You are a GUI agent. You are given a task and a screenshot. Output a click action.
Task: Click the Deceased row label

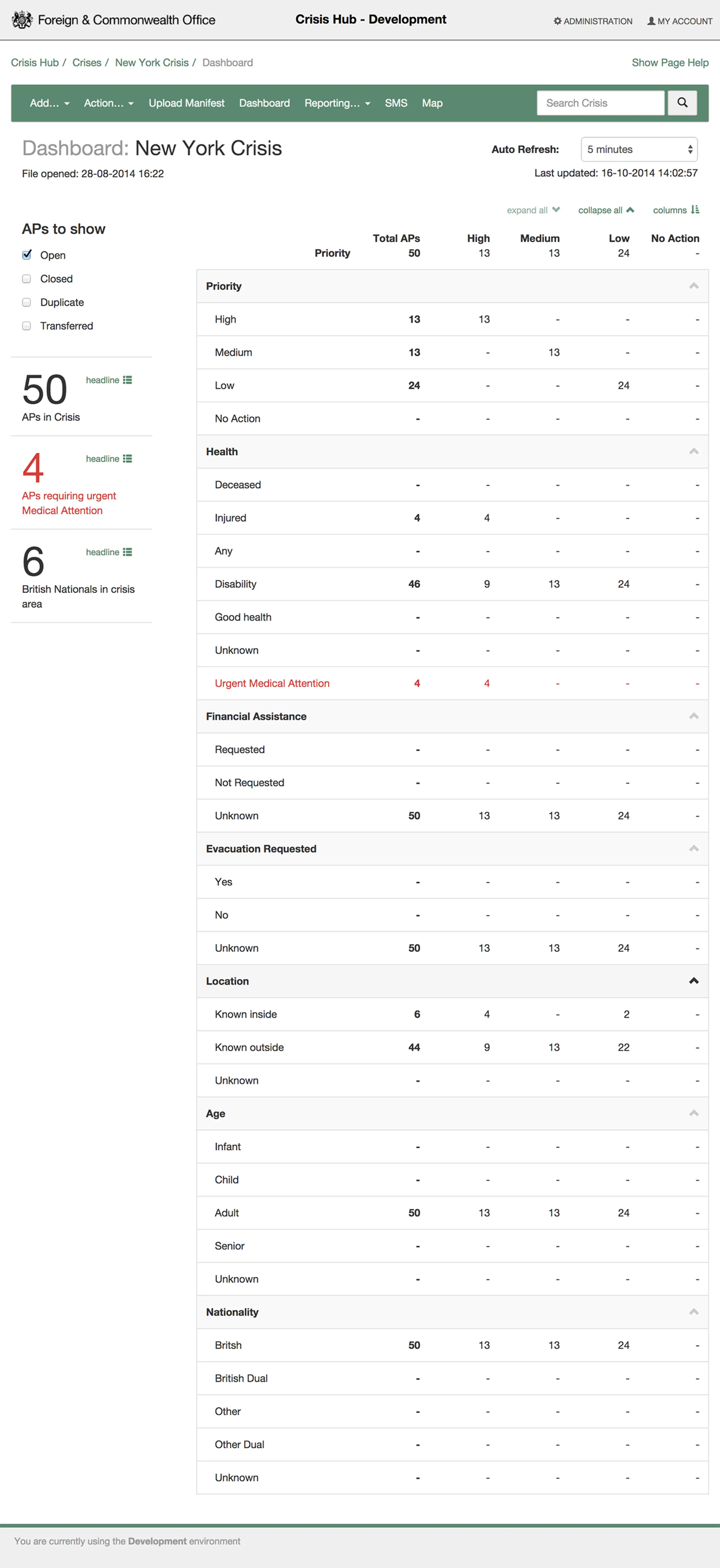[x=238, y=485]
